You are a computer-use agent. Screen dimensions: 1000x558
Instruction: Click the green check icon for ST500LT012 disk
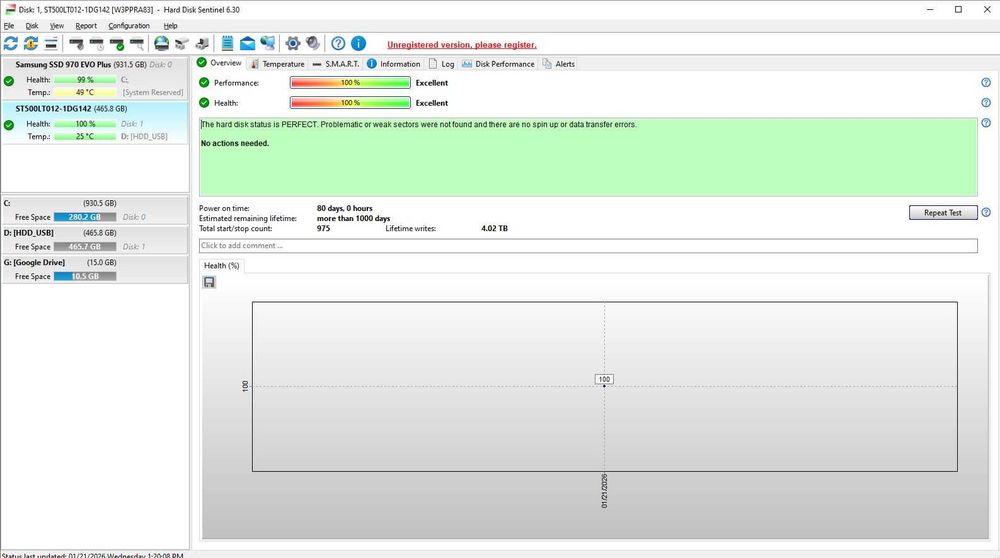pyautogui.click(x=9, y=125)
